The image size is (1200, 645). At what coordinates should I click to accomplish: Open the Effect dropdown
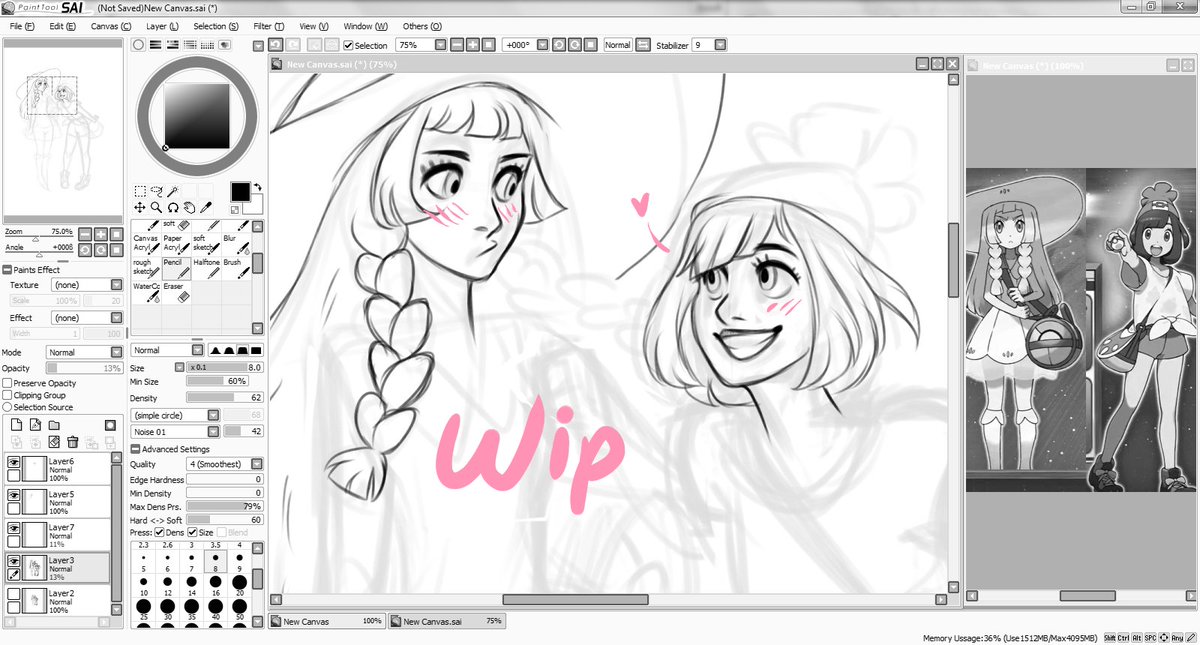pos(86,318)
